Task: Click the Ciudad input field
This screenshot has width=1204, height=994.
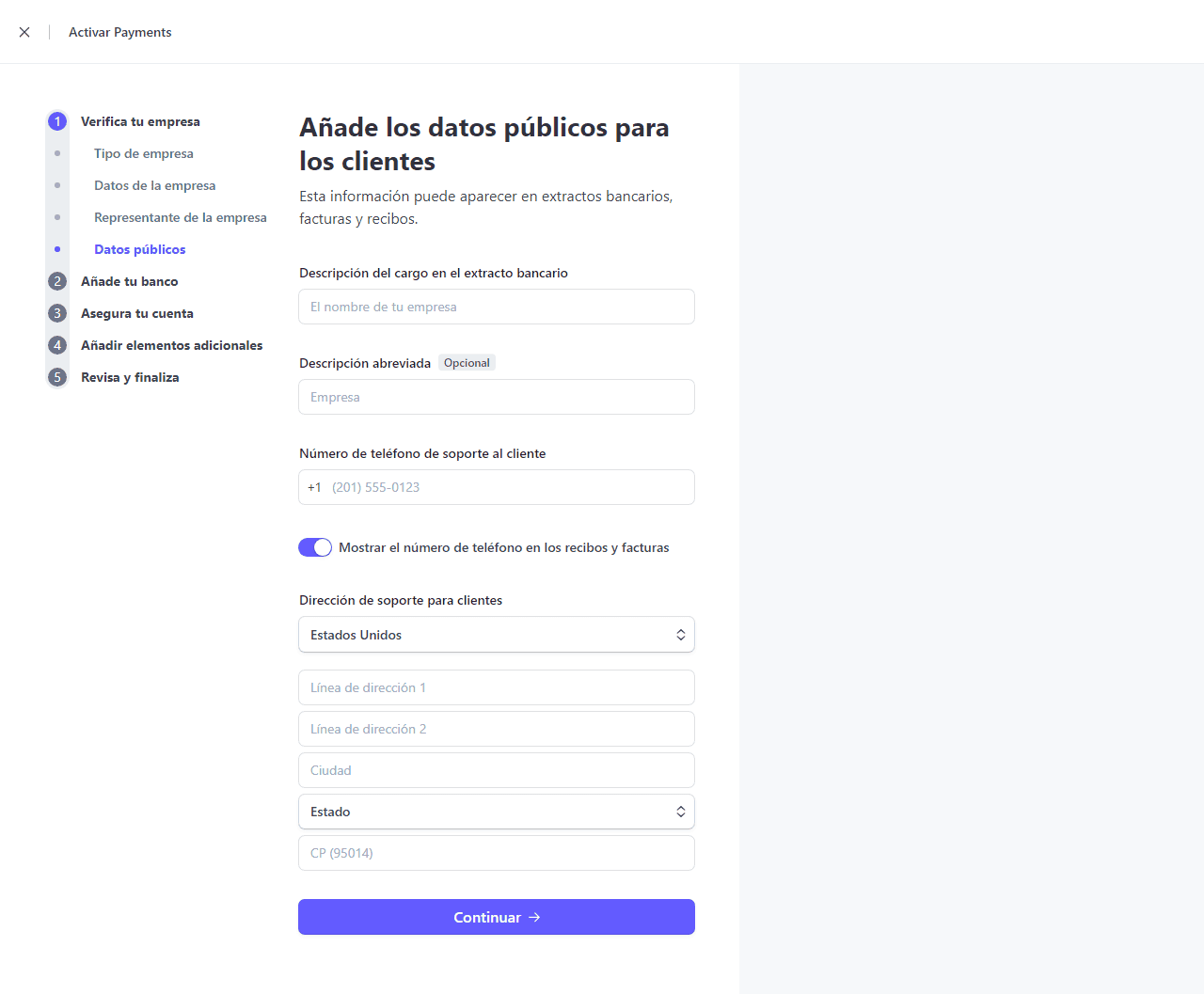Action: [x=497, y=770]
